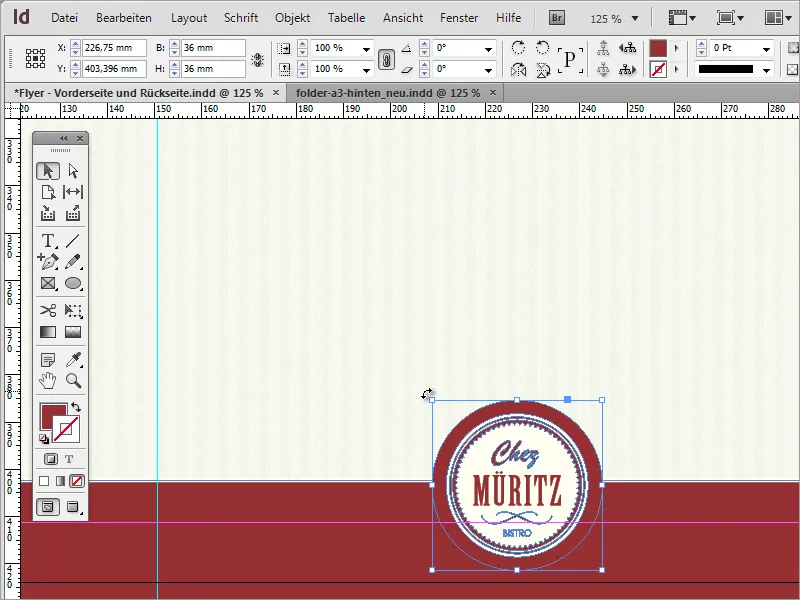Toggle constrain proportions for width and height
The width and height of the screenshot is (800, 600).
[x=258, y=60]
